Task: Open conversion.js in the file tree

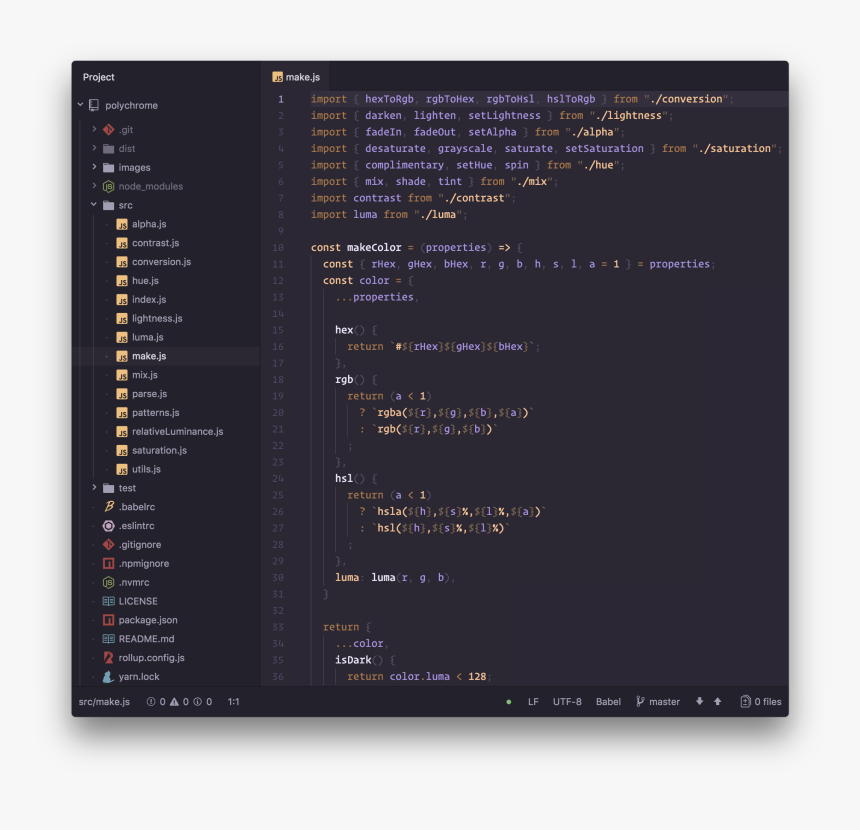Action: [161, 262]
